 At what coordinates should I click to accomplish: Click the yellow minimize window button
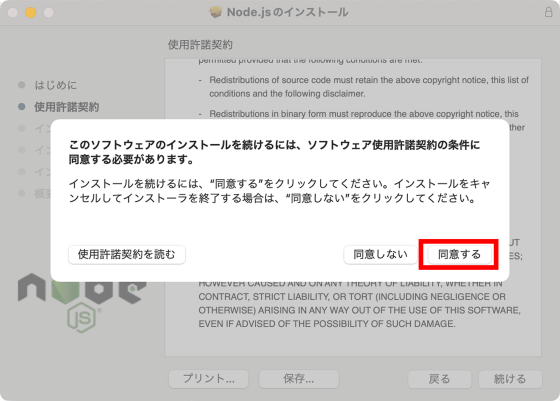[31, 12]
